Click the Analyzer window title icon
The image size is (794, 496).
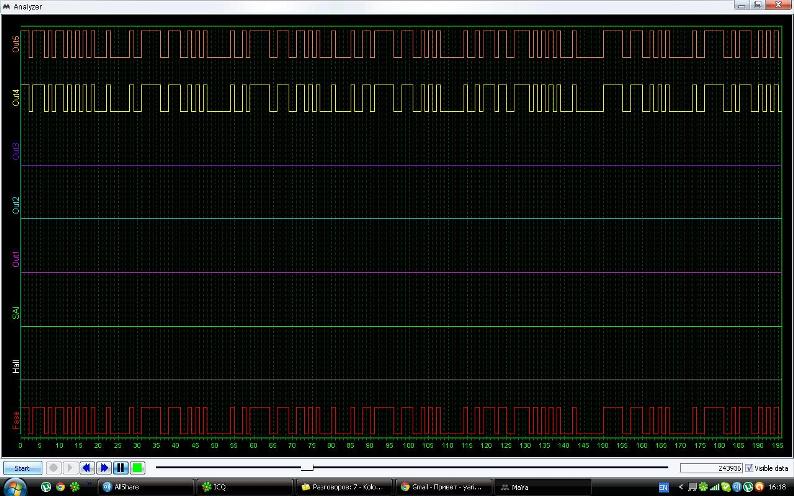[6, 6]
